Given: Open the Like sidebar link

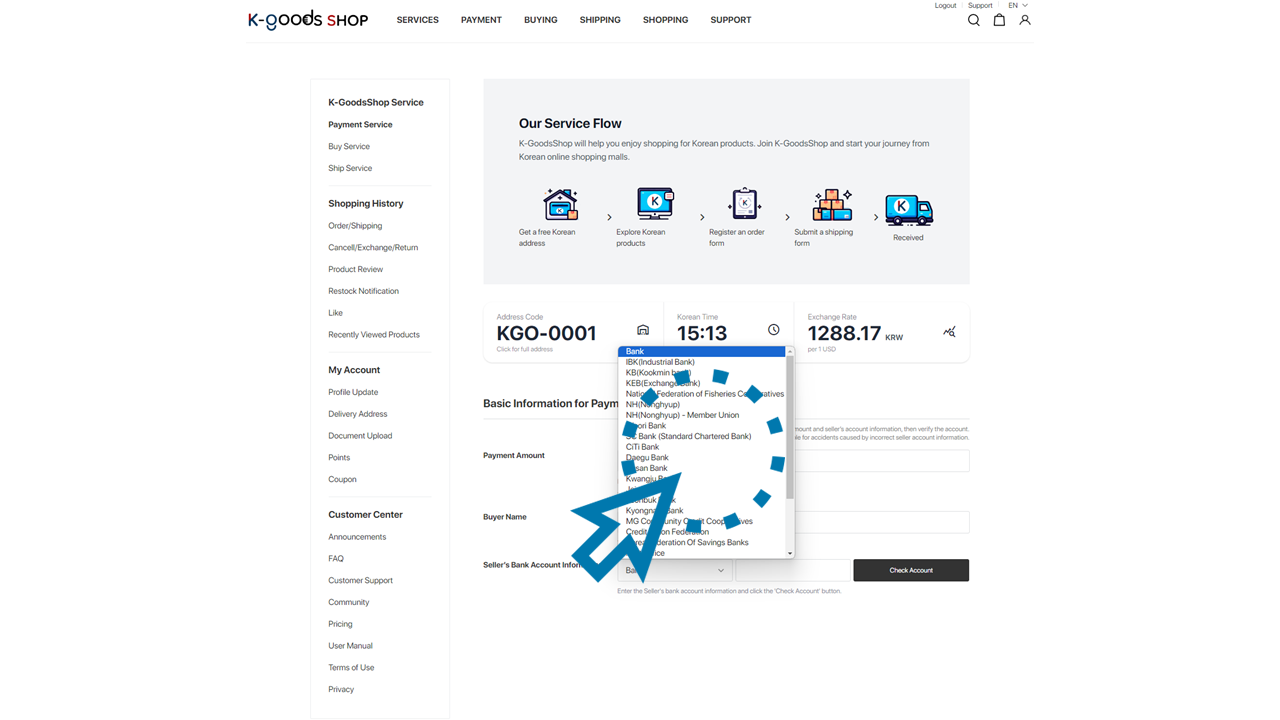Looking at the screenshot, I should pos(335,313).
